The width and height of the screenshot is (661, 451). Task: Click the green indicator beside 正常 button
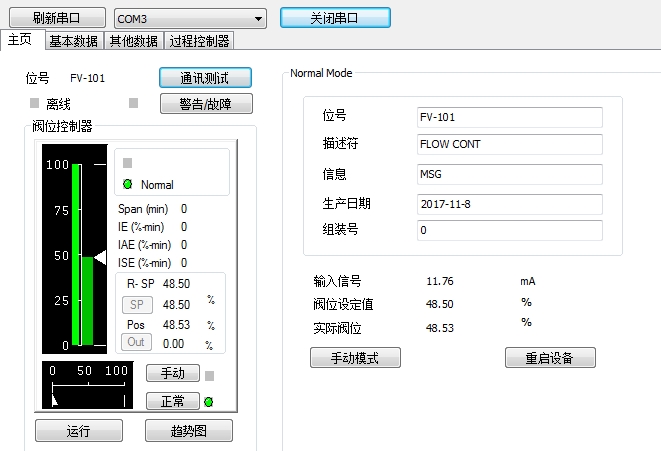(209, 402)
